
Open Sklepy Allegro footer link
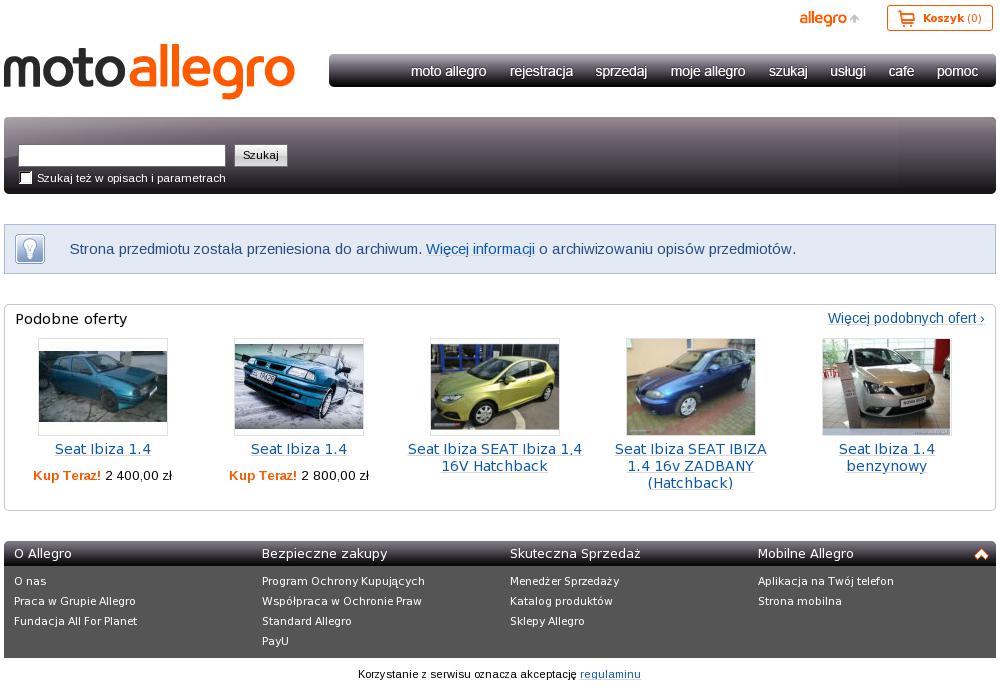547,621
